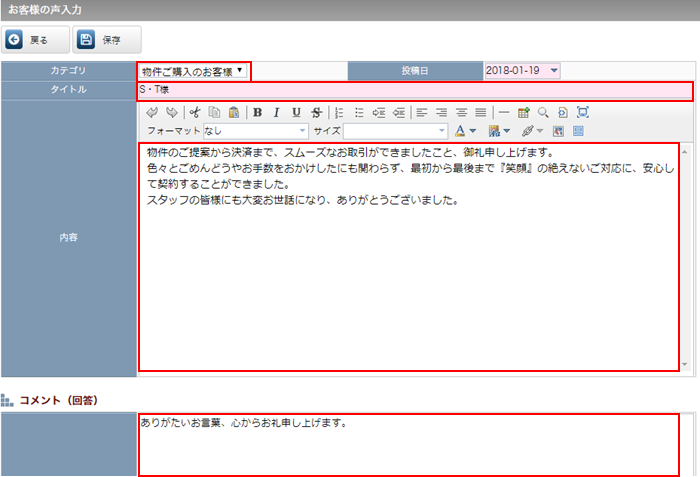
Task: Align text left
Action: [421, 113]
